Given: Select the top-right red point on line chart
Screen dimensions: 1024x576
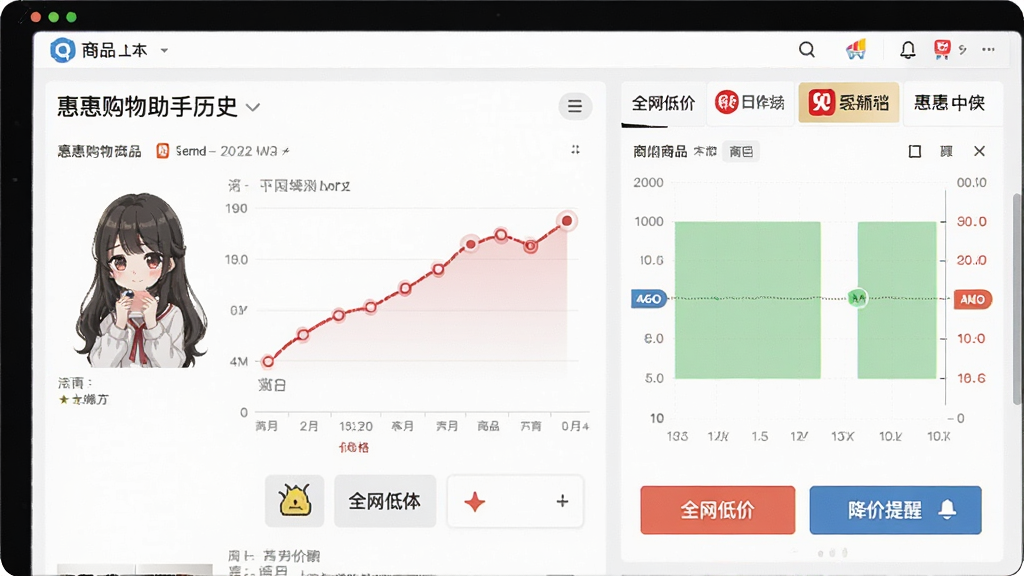Looking at the screenshot, I should pos(567,221).
